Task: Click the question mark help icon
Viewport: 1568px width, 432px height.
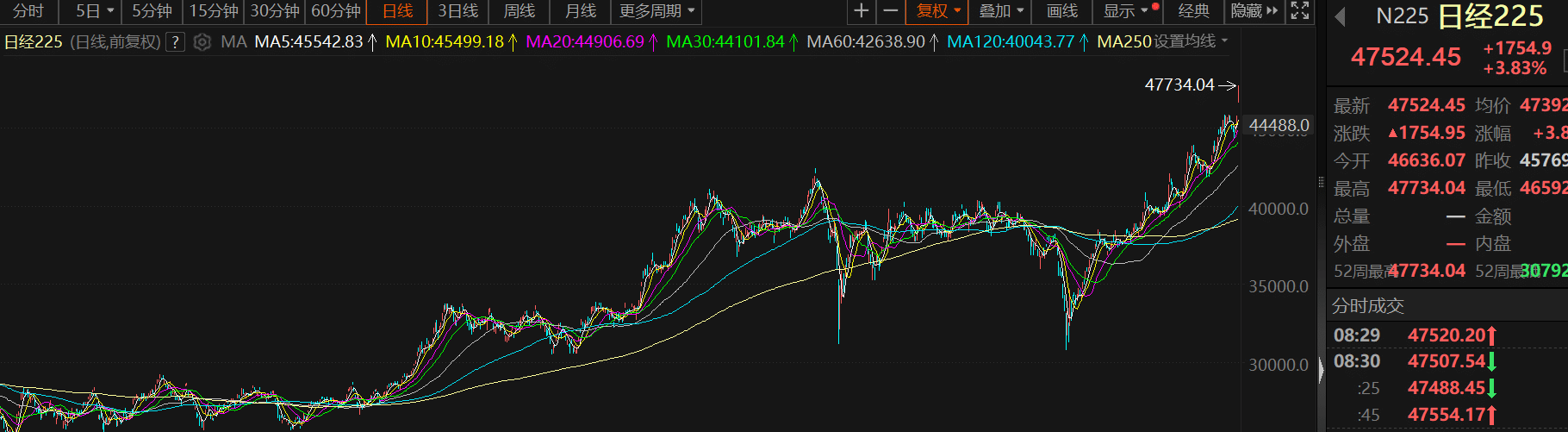Action: 176,41
